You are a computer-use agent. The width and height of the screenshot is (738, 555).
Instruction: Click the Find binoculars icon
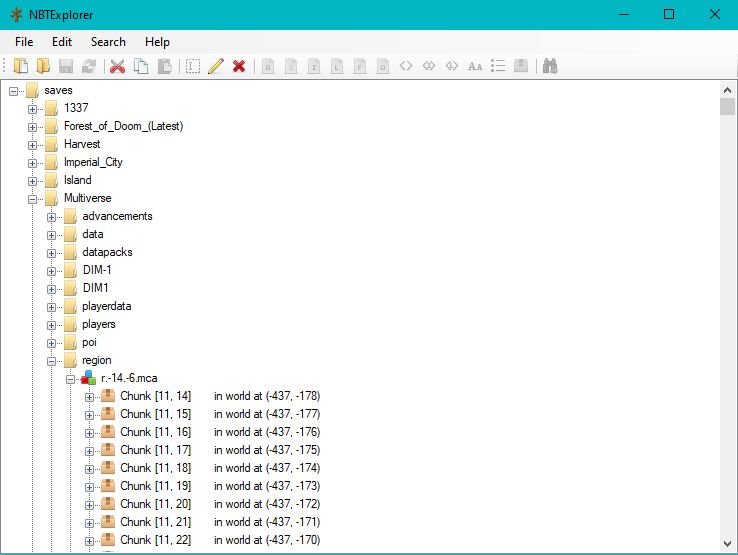(550, 66)
